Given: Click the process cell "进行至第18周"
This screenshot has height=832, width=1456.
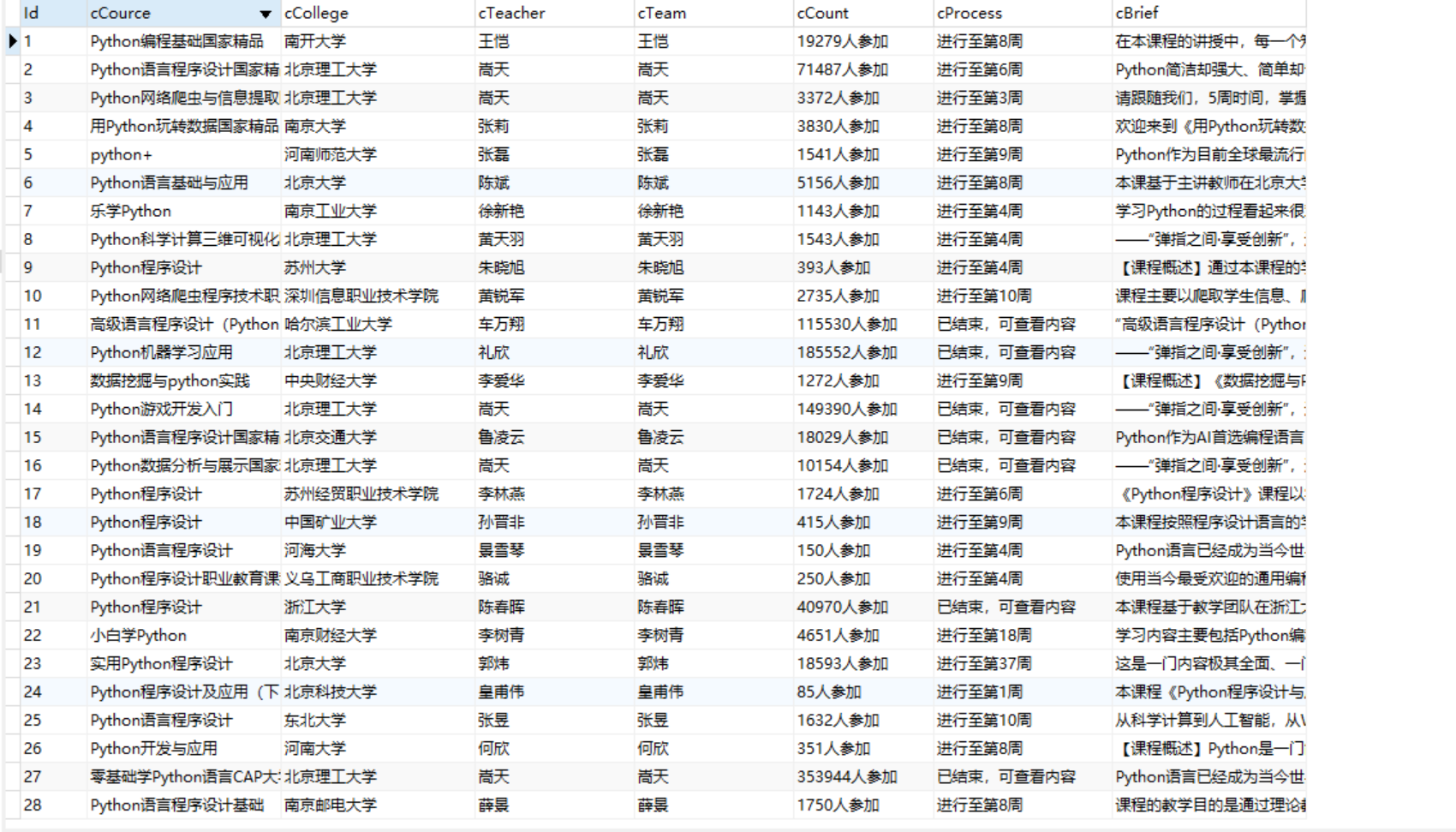Looking at the screenshot, I should (x=1023, y=635).
